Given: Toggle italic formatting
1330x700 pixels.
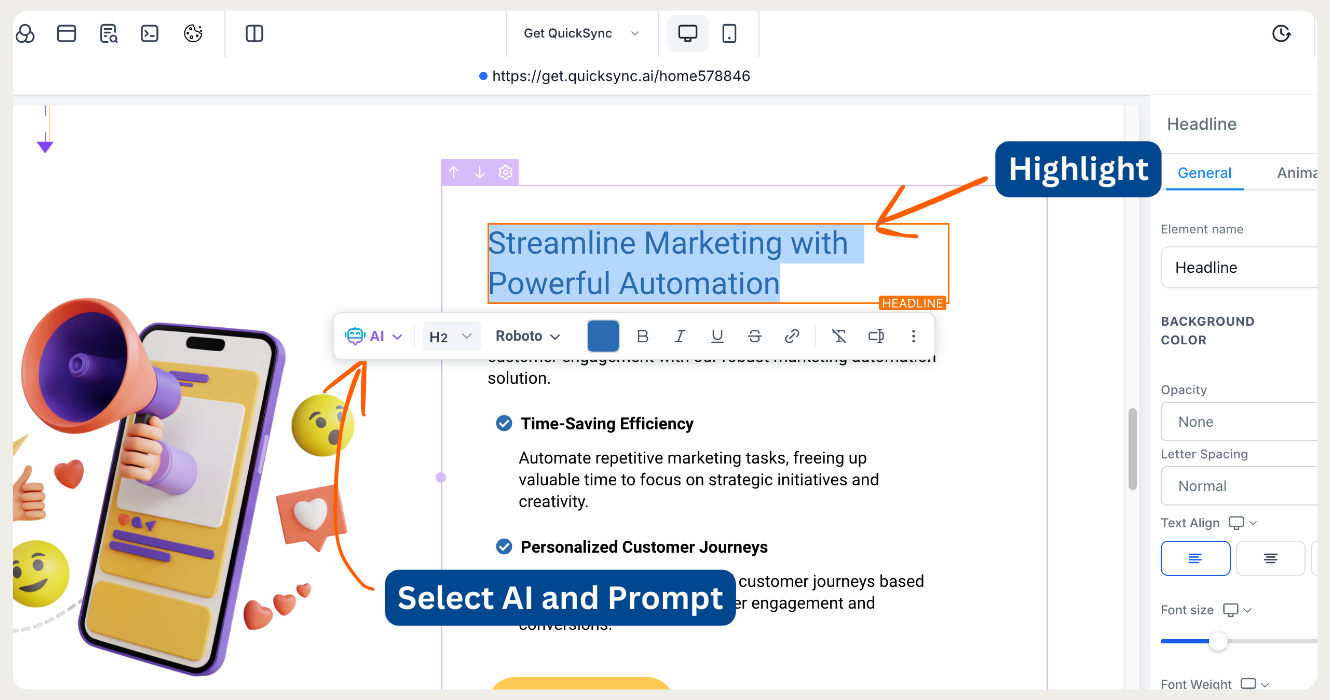Looking at the screenshot, I should click(x=680, y=336).
